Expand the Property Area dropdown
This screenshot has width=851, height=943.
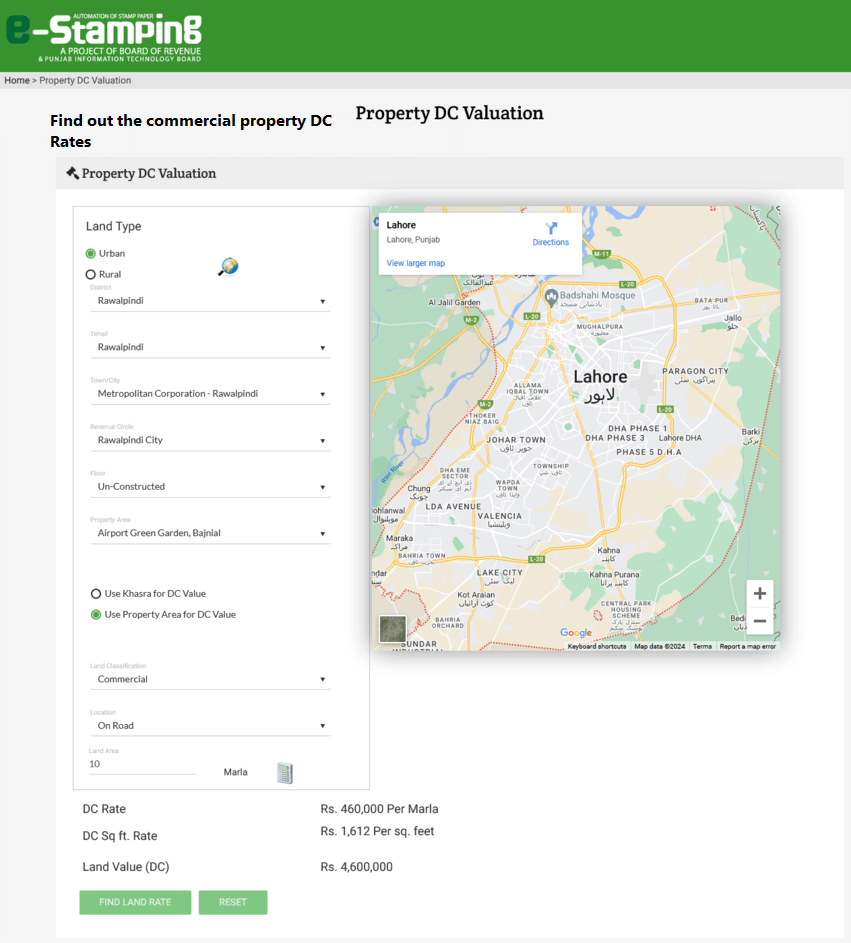(x=210, y=534)
